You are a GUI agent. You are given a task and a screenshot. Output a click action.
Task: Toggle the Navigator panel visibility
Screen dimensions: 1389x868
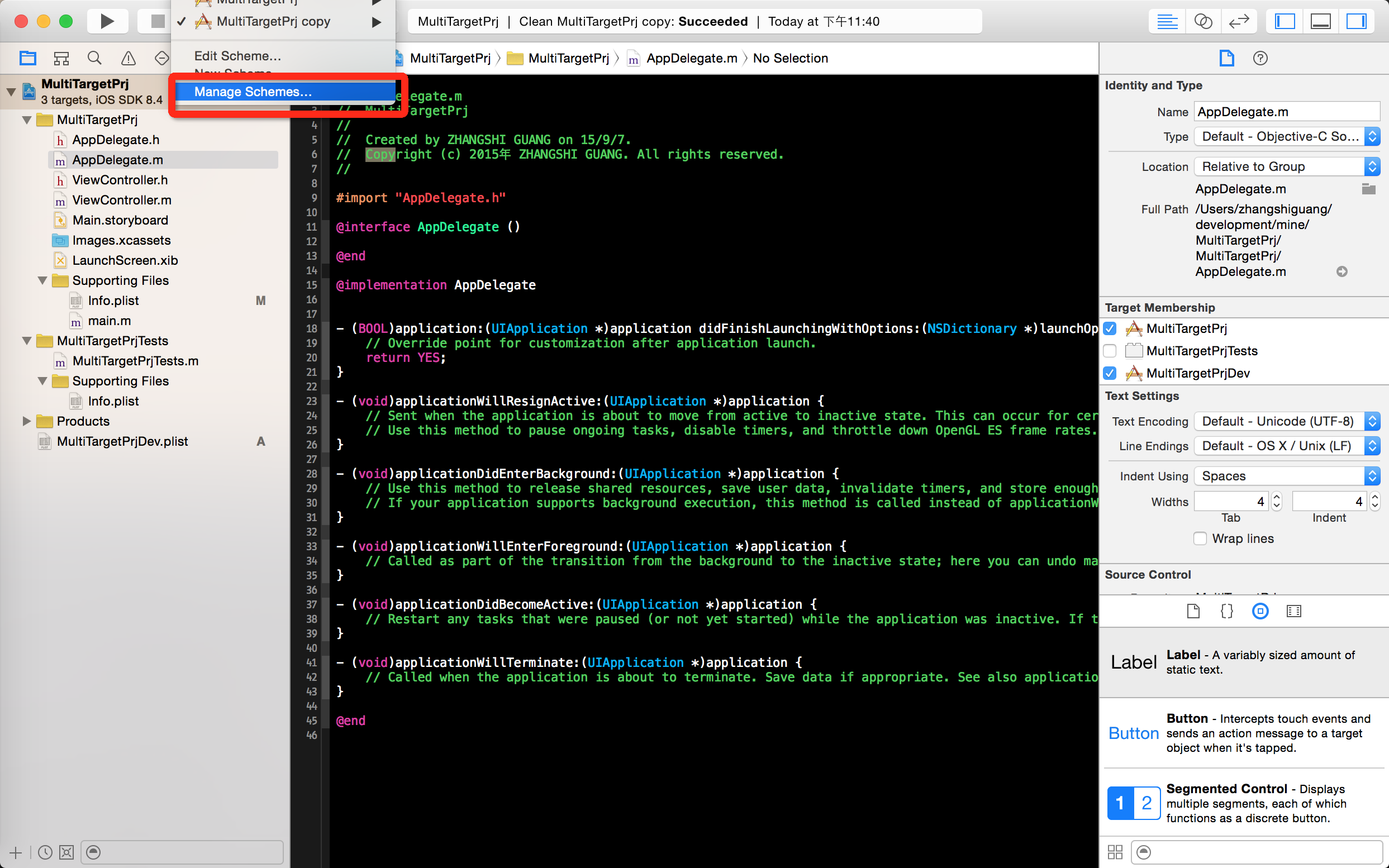(x=1285, y=22)
